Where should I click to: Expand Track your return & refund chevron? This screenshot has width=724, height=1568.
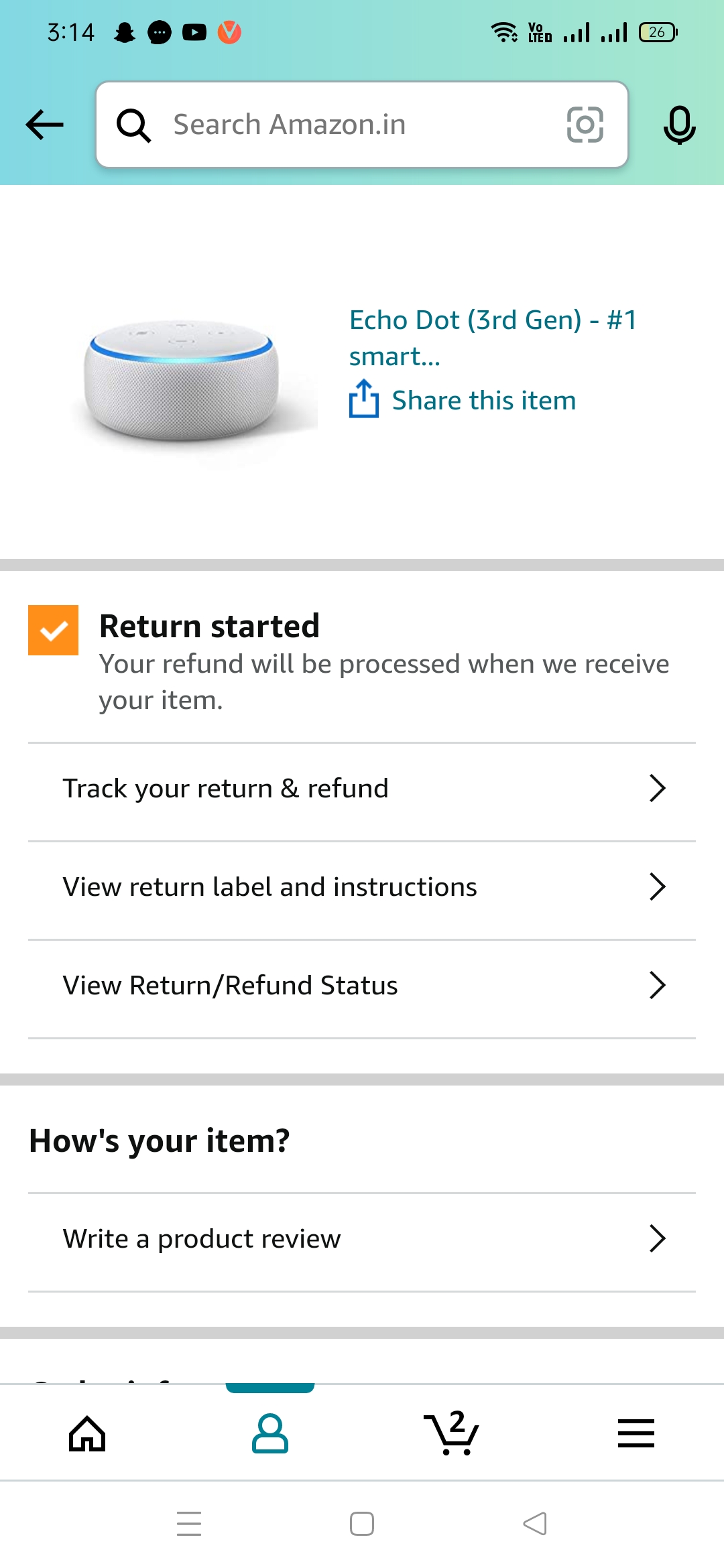tap(657, 789)
